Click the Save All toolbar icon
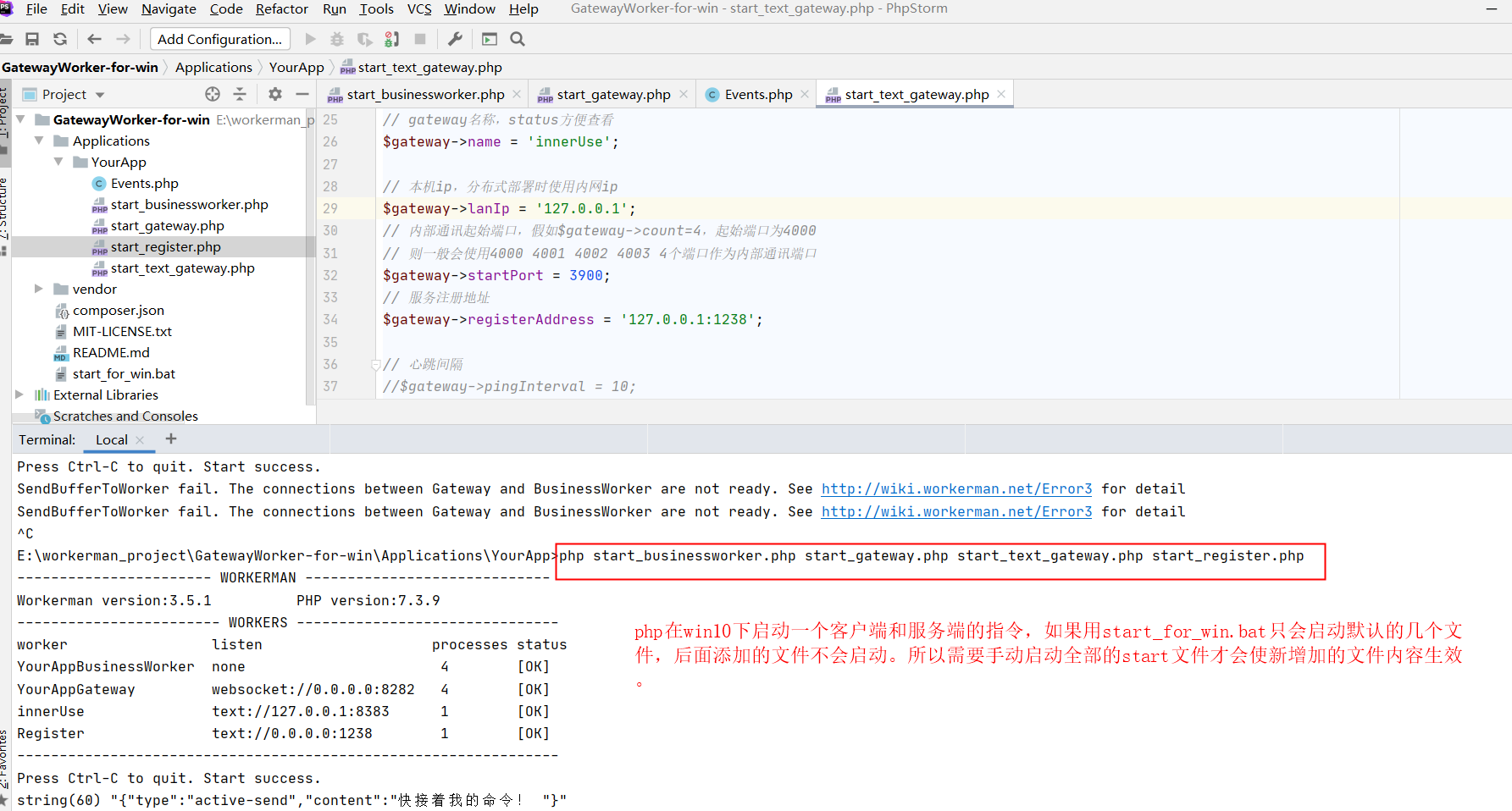The image size is (1512, 811). click(x=32, y=39)
